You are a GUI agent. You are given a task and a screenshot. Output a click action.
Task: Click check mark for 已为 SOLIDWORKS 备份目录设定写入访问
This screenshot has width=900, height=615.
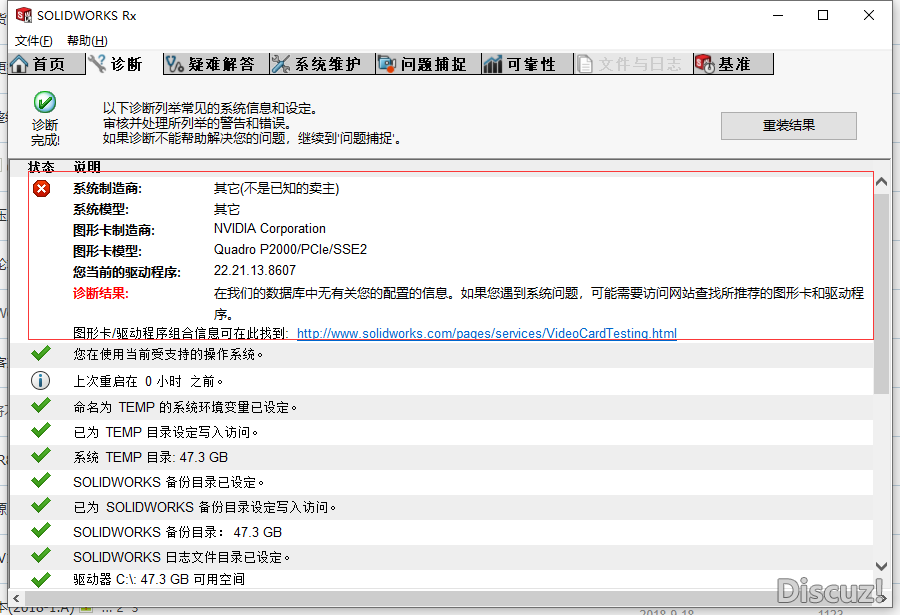pos(41,505)
